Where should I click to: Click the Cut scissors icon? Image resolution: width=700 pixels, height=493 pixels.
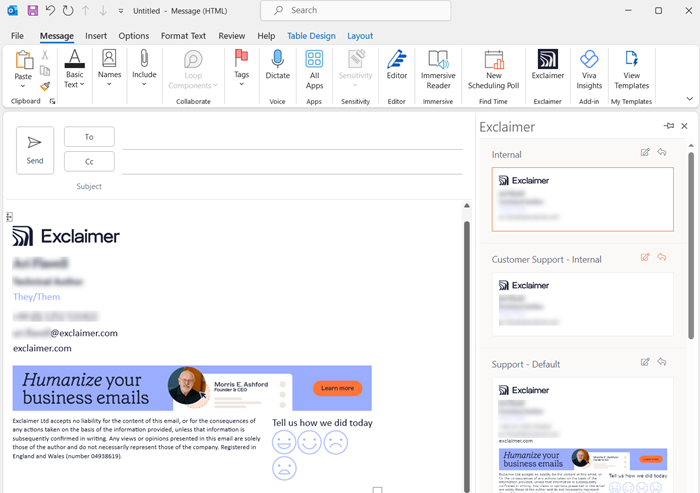click(x=45, y=55)
